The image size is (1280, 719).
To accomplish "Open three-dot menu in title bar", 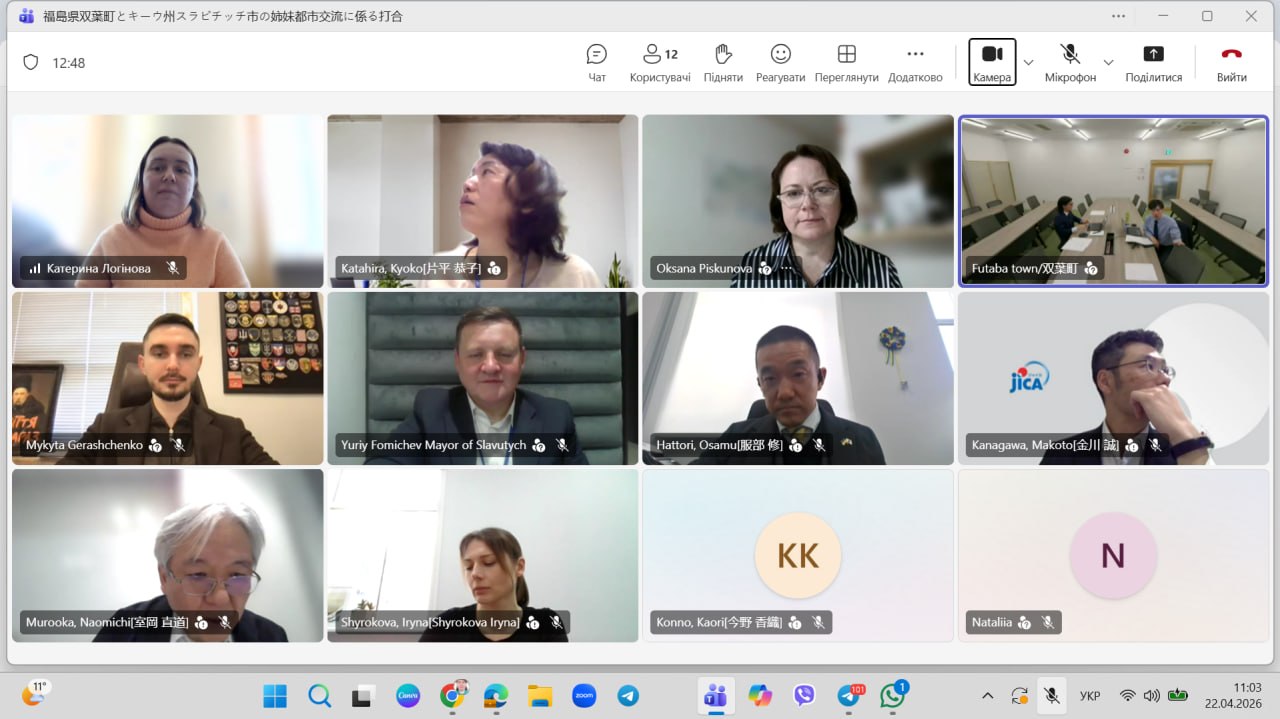I will tap(1119, 16).
